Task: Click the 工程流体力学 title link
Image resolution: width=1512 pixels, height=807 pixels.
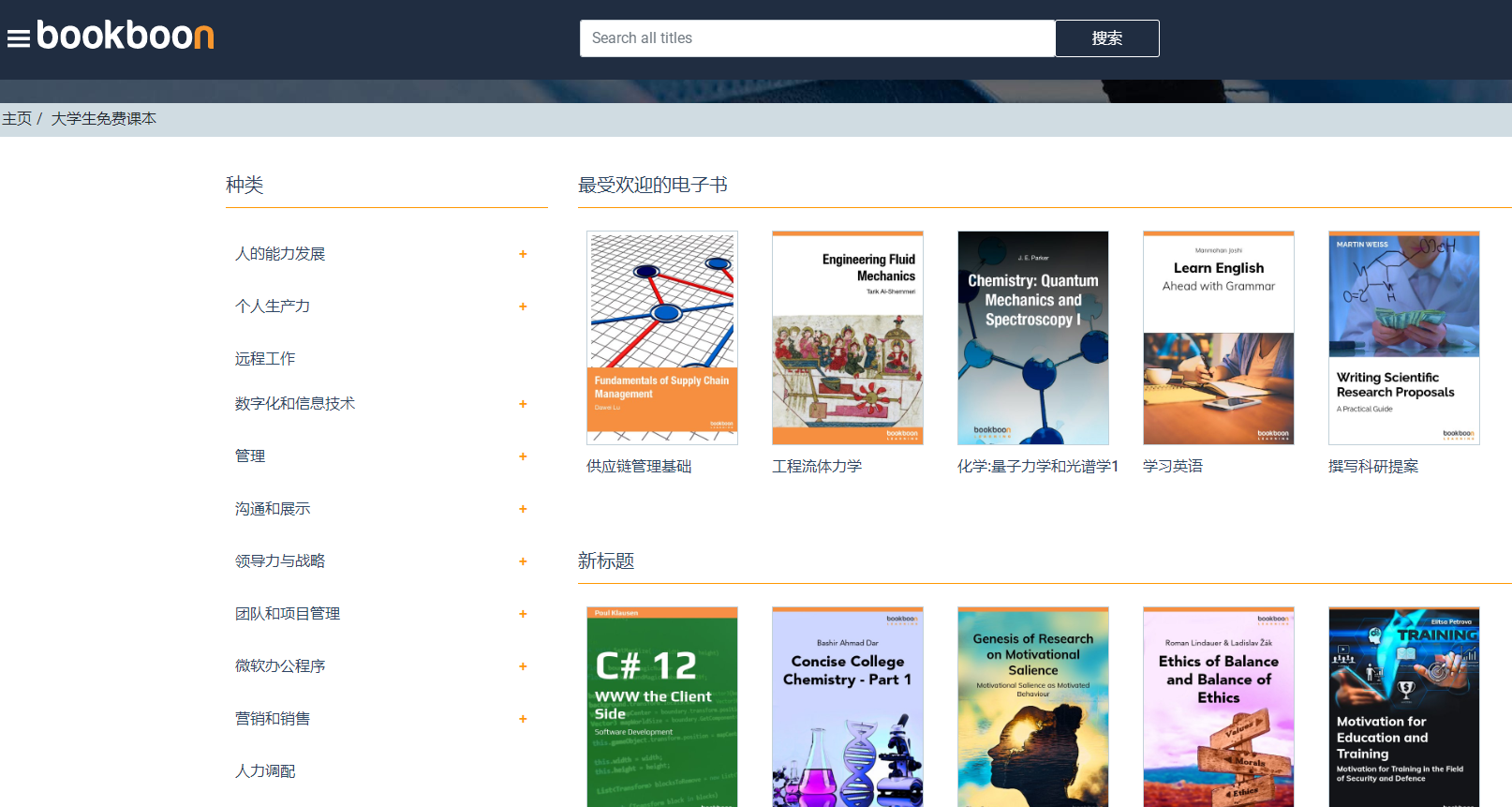Action: [817, 467]
